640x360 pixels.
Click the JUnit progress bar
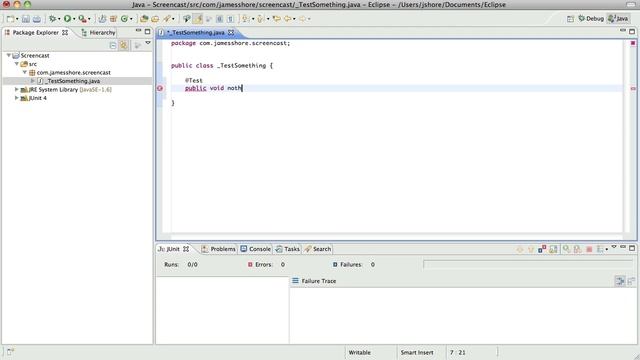tap(529, 264)
